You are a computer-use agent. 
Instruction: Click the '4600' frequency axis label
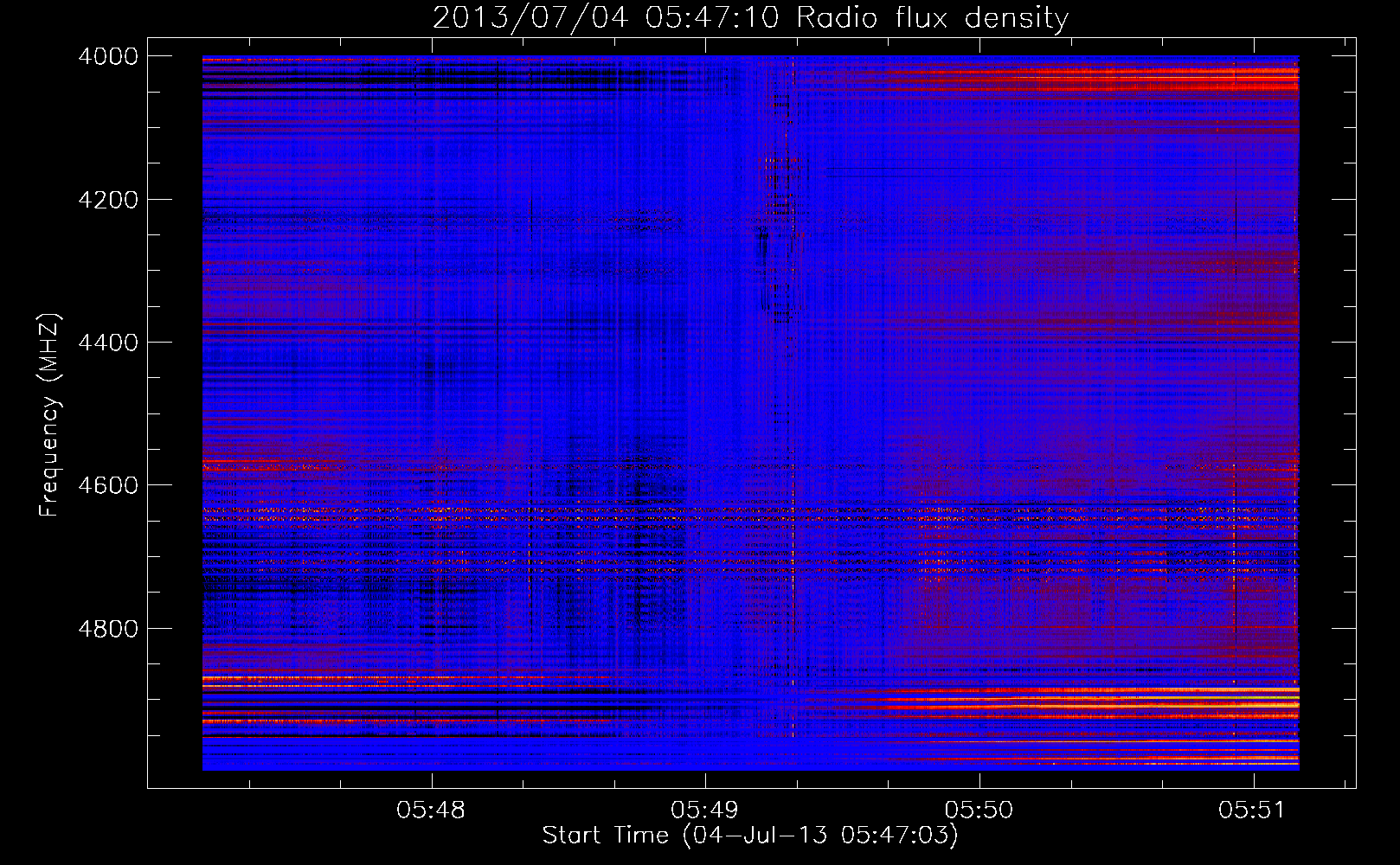click(108, 485)
